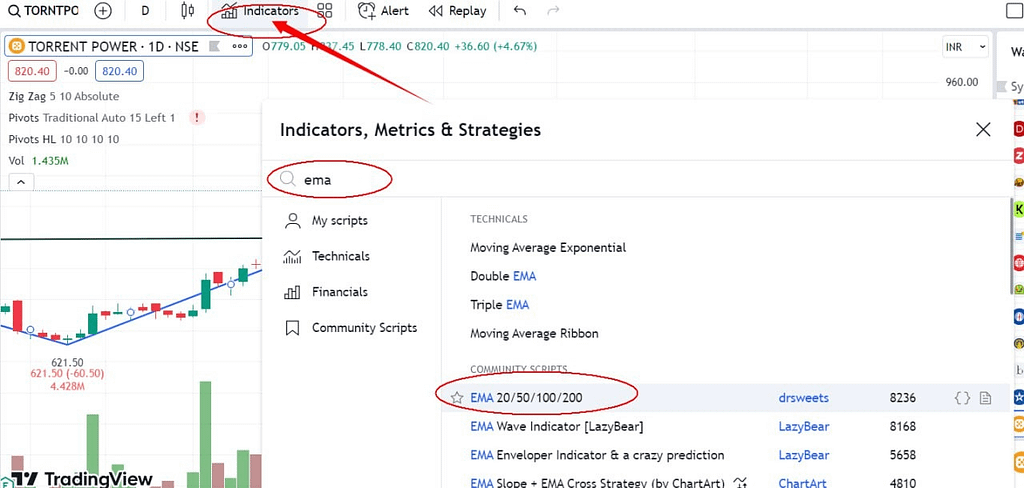Image resolution: width=1024 pixels, height=488 pixels.
Task: Open the INR currency dropdown
Action: coord(965,47)
